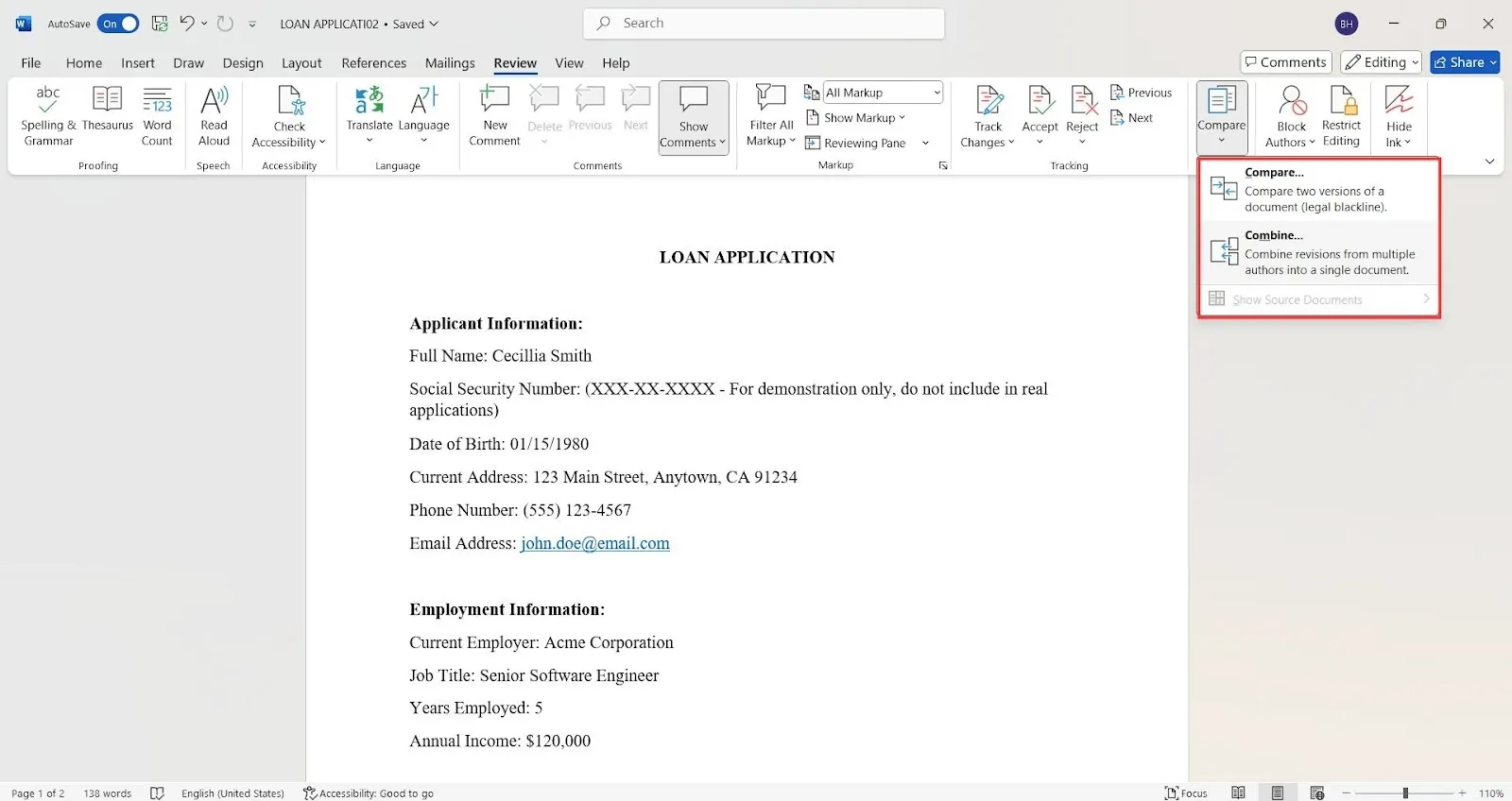Open the john.doe@email.com link
Viewport: 1512px width, 801px height.
594,543
